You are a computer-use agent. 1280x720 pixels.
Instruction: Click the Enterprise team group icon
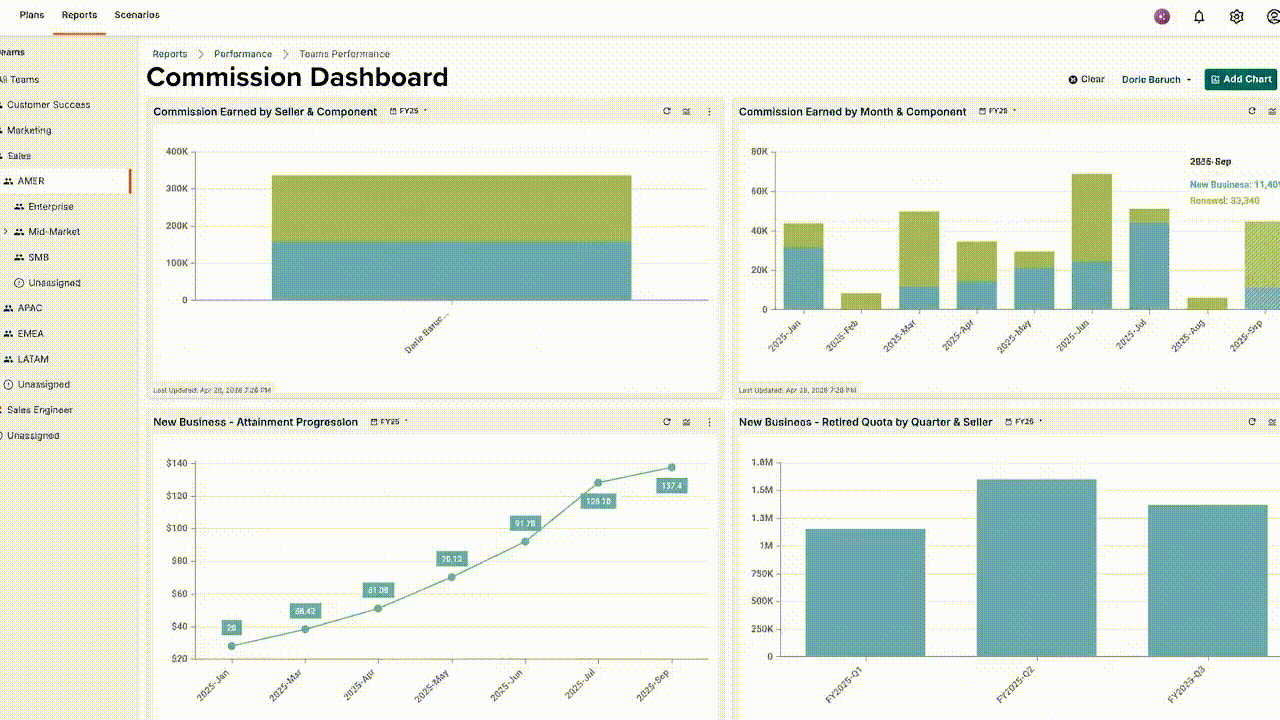(x=19, y=207)
